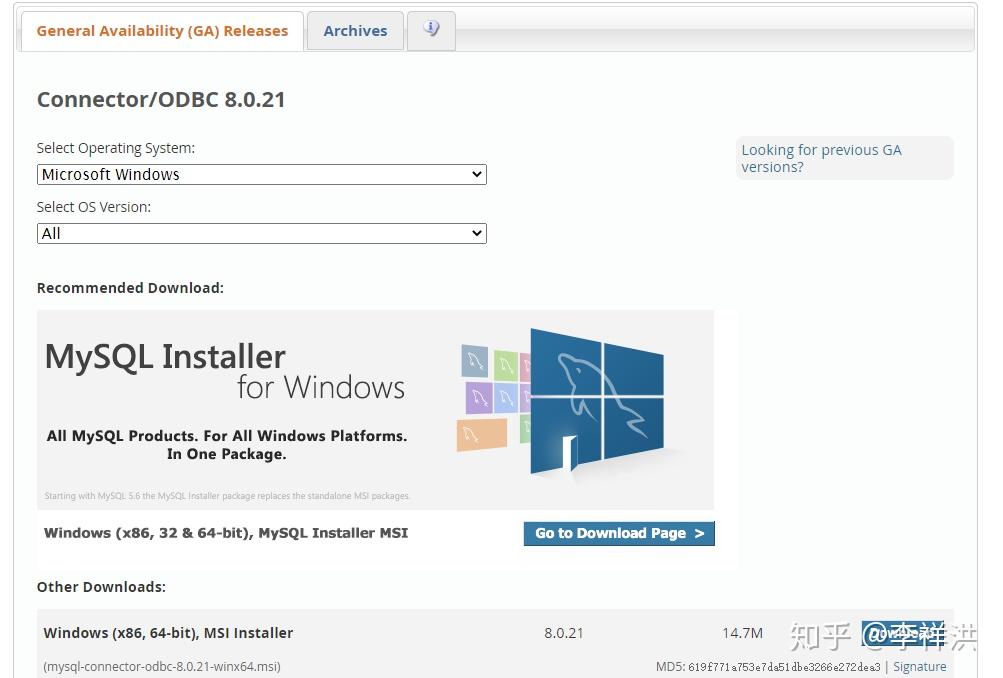The image size is (1003, 678).
Task: Open the Looking for previous GA versions link
Action: 821,158
